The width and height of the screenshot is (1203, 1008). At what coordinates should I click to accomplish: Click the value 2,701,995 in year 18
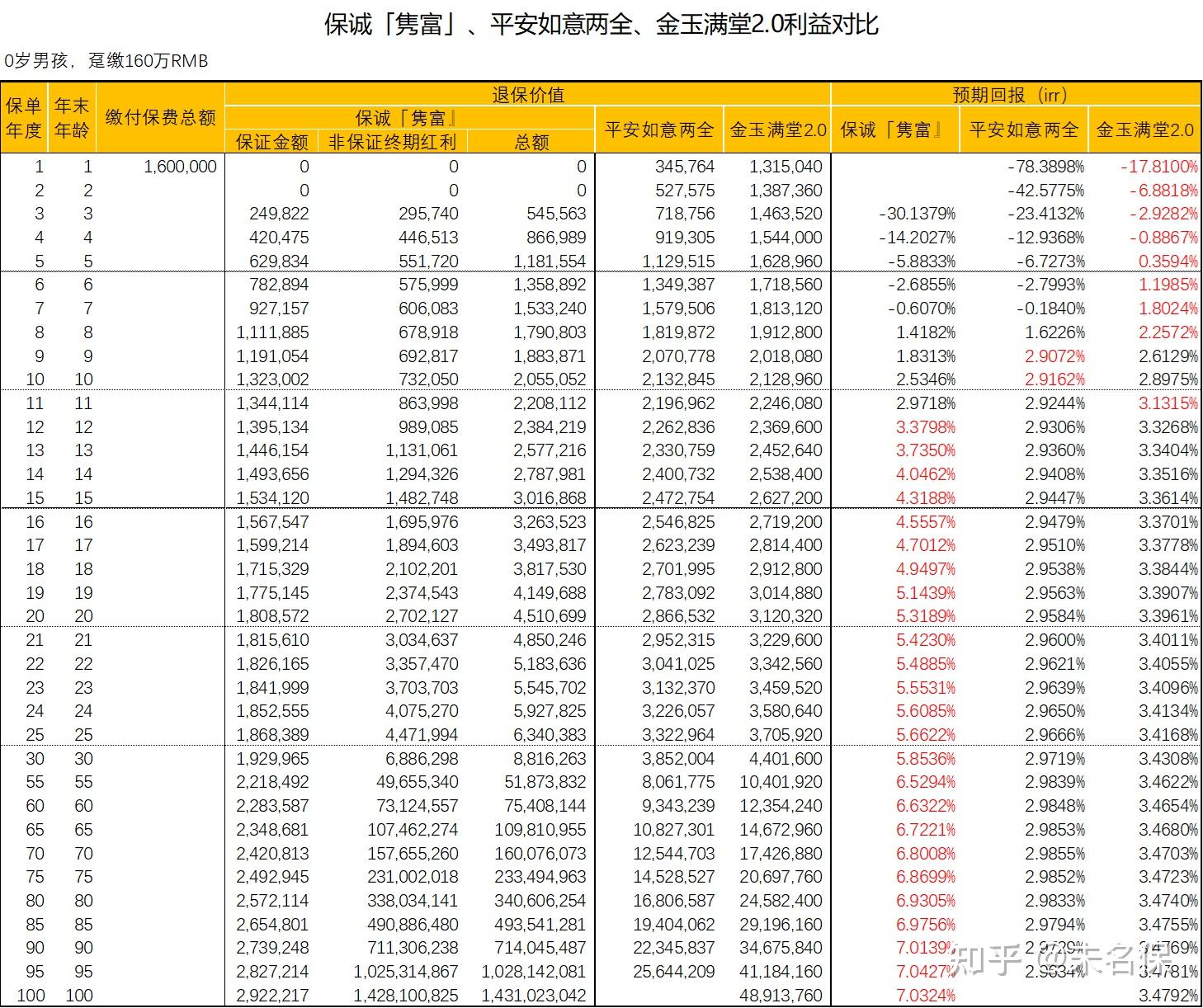click(678, 569)
